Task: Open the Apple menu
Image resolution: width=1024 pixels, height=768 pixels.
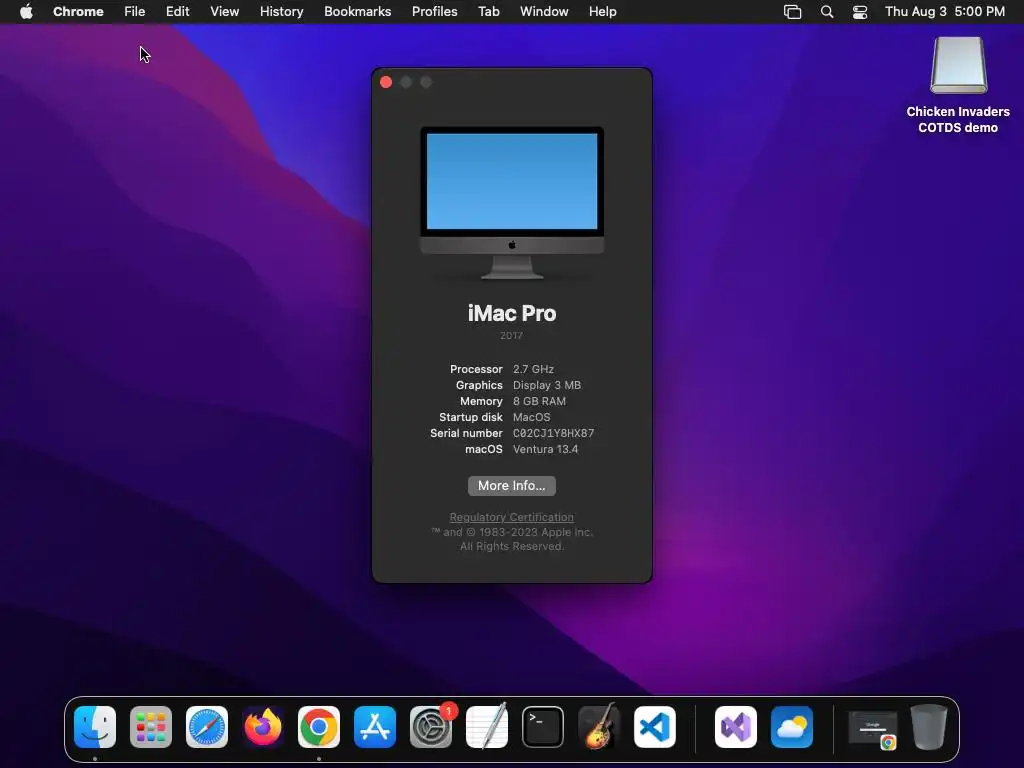Action: tap(26, 11)
